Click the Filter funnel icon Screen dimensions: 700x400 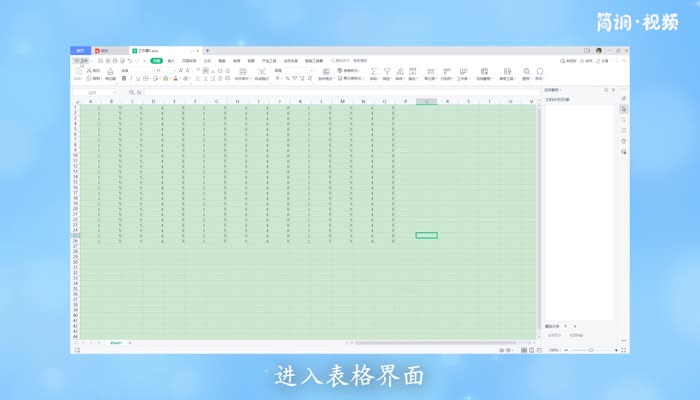coord(386,72)
